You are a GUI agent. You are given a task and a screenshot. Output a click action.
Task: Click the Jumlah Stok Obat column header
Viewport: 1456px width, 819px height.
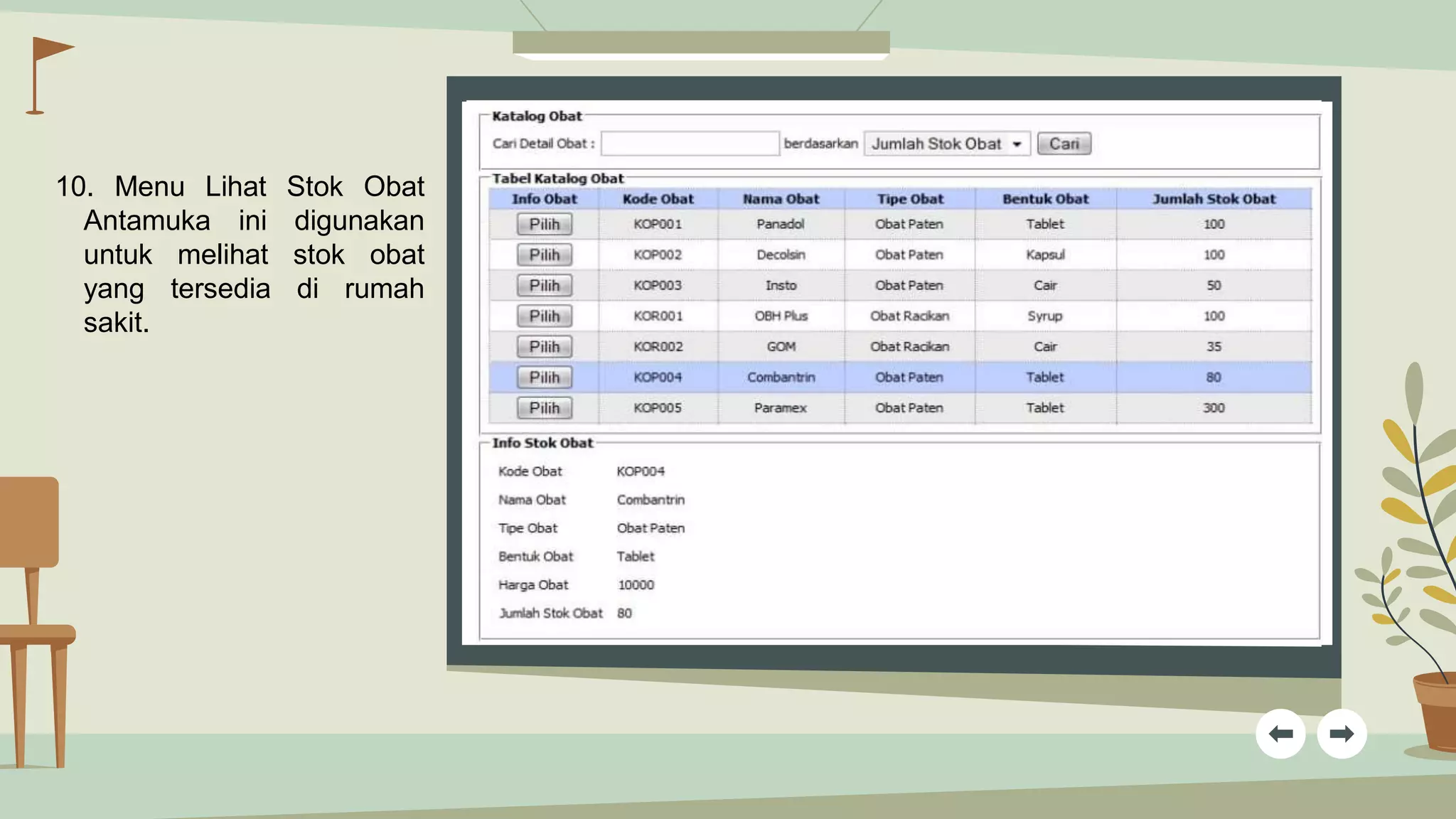(1214, 199)
